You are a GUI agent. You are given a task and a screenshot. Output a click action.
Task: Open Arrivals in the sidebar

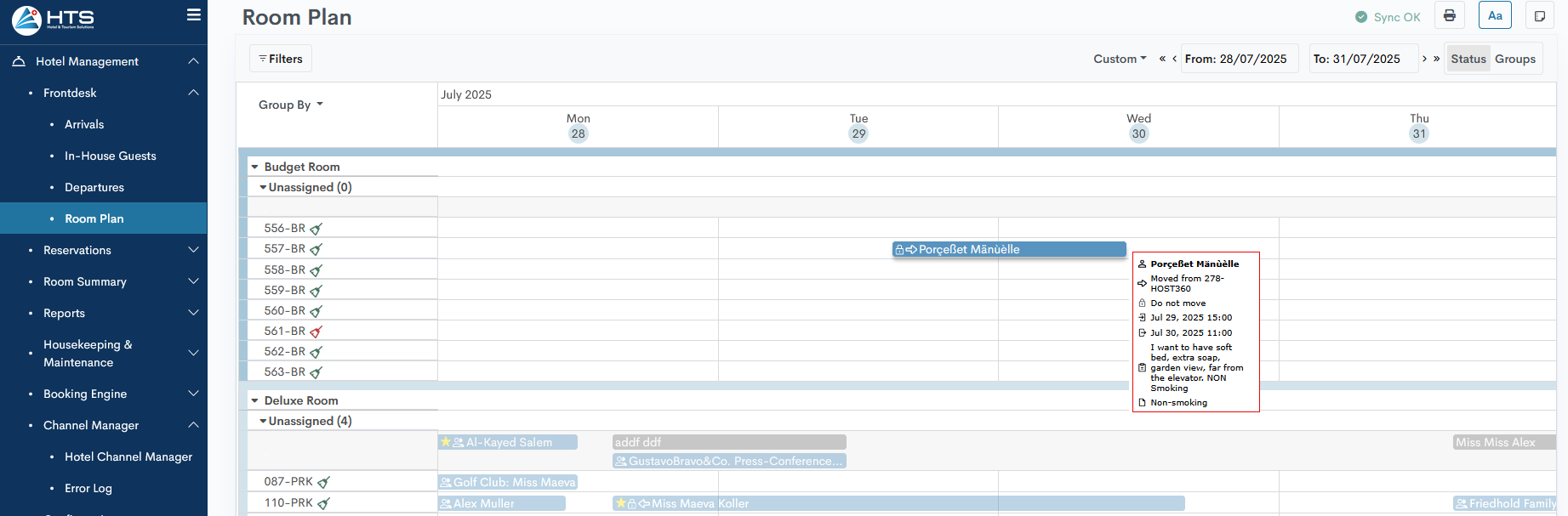tap(84, 124)
